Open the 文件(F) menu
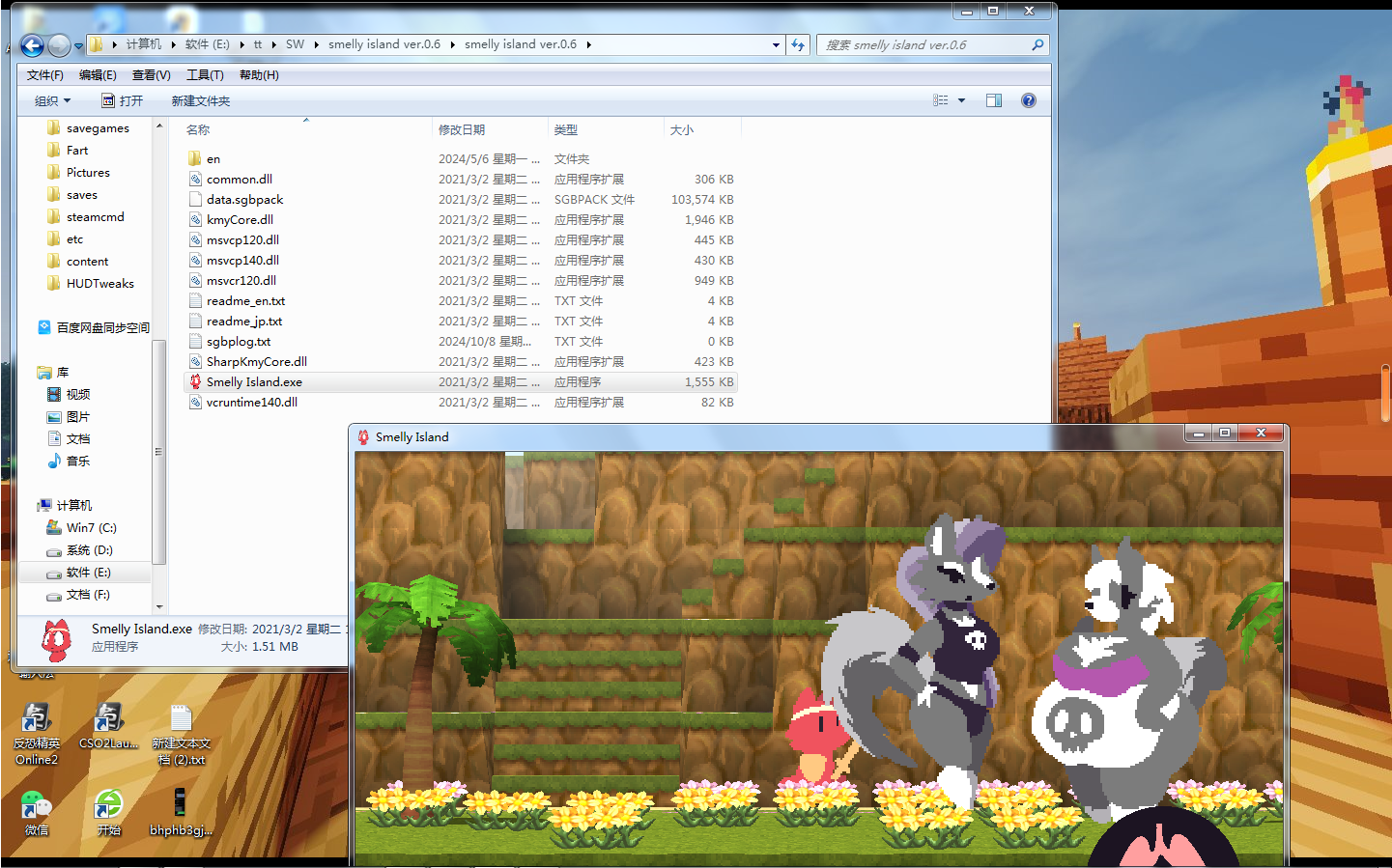Image resolution: width=1392 pixels, height=868 pixels. [x=43, y=73]
